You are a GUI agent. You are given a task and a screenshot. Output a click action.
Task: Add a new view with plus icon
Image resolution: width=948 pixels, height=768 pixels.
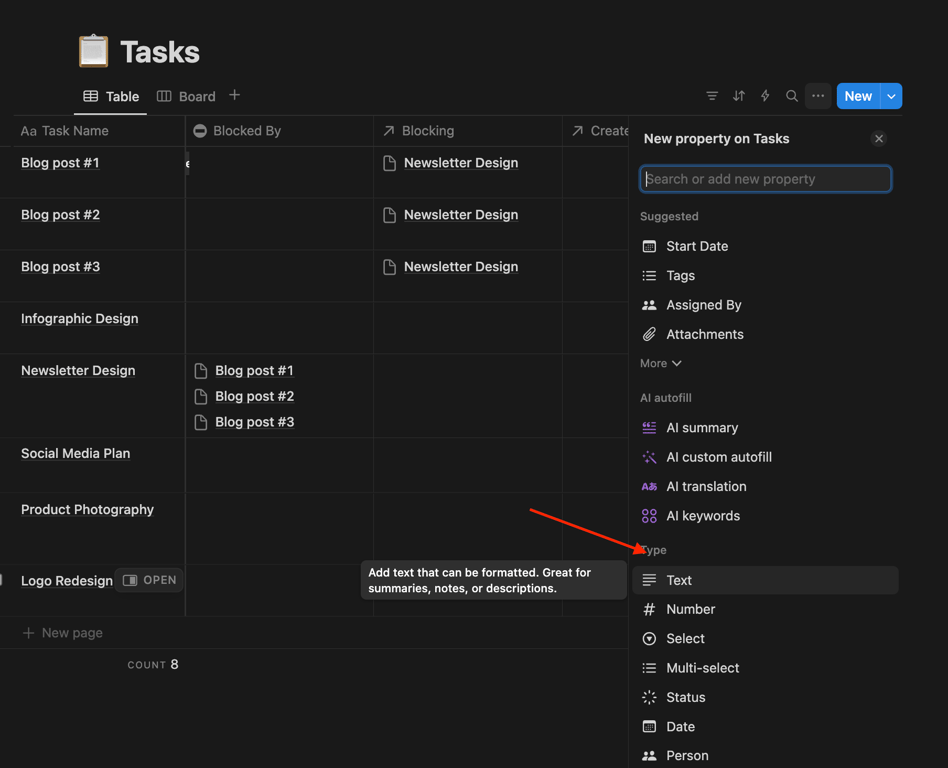coord(235,96)
